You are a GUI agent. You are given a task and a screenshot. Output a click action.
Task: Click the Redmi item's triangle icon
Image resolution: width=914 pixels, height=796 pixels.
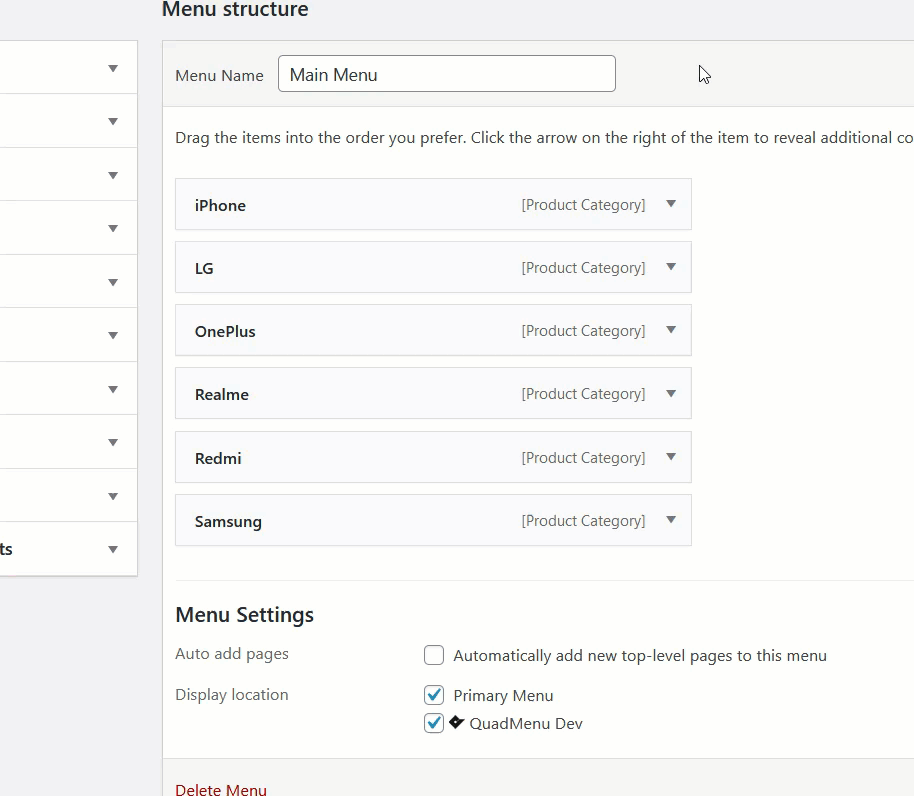click(671, 457)
